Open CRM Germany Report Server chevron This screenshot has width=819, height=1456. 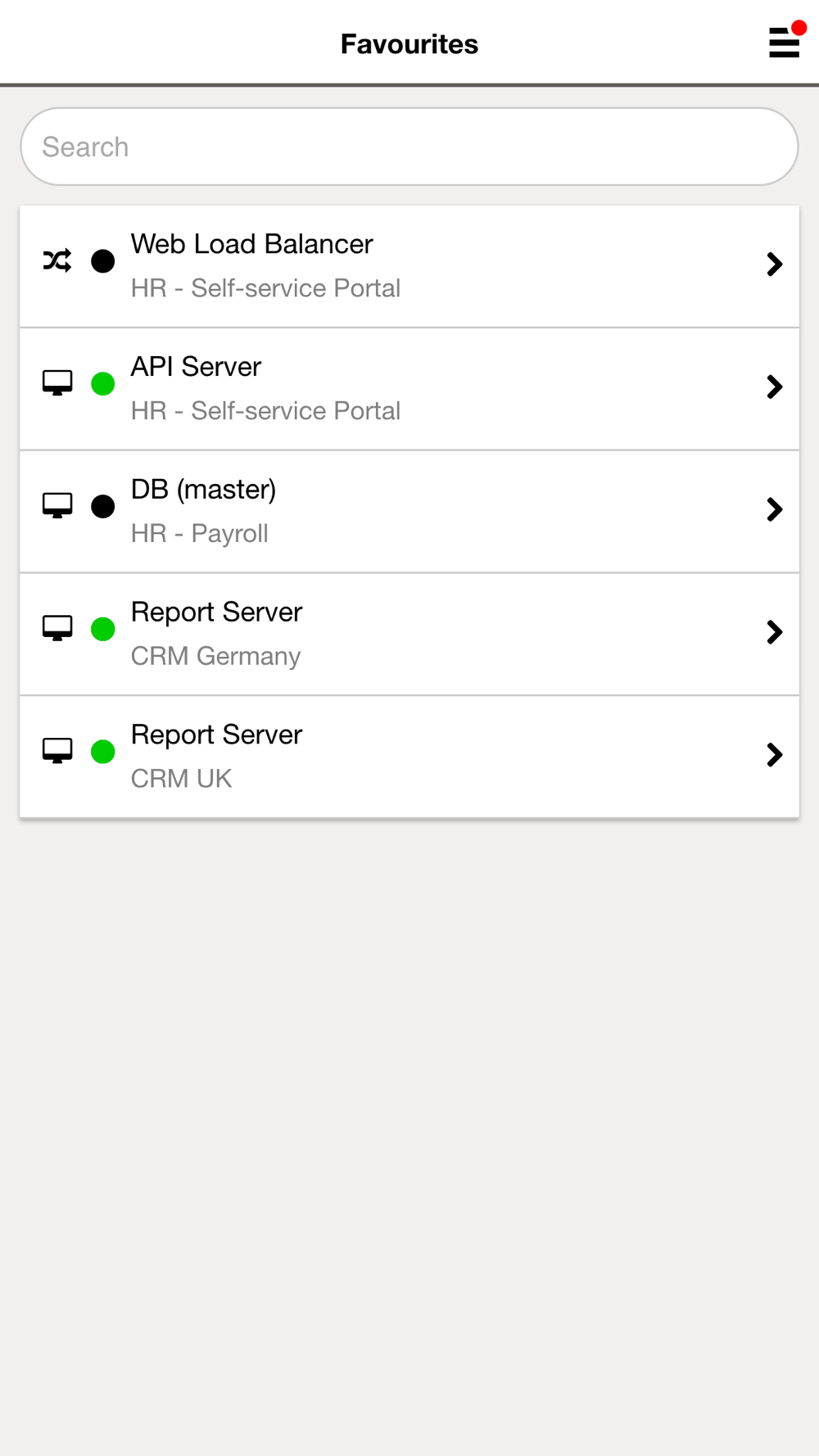[x=775, y=632]
